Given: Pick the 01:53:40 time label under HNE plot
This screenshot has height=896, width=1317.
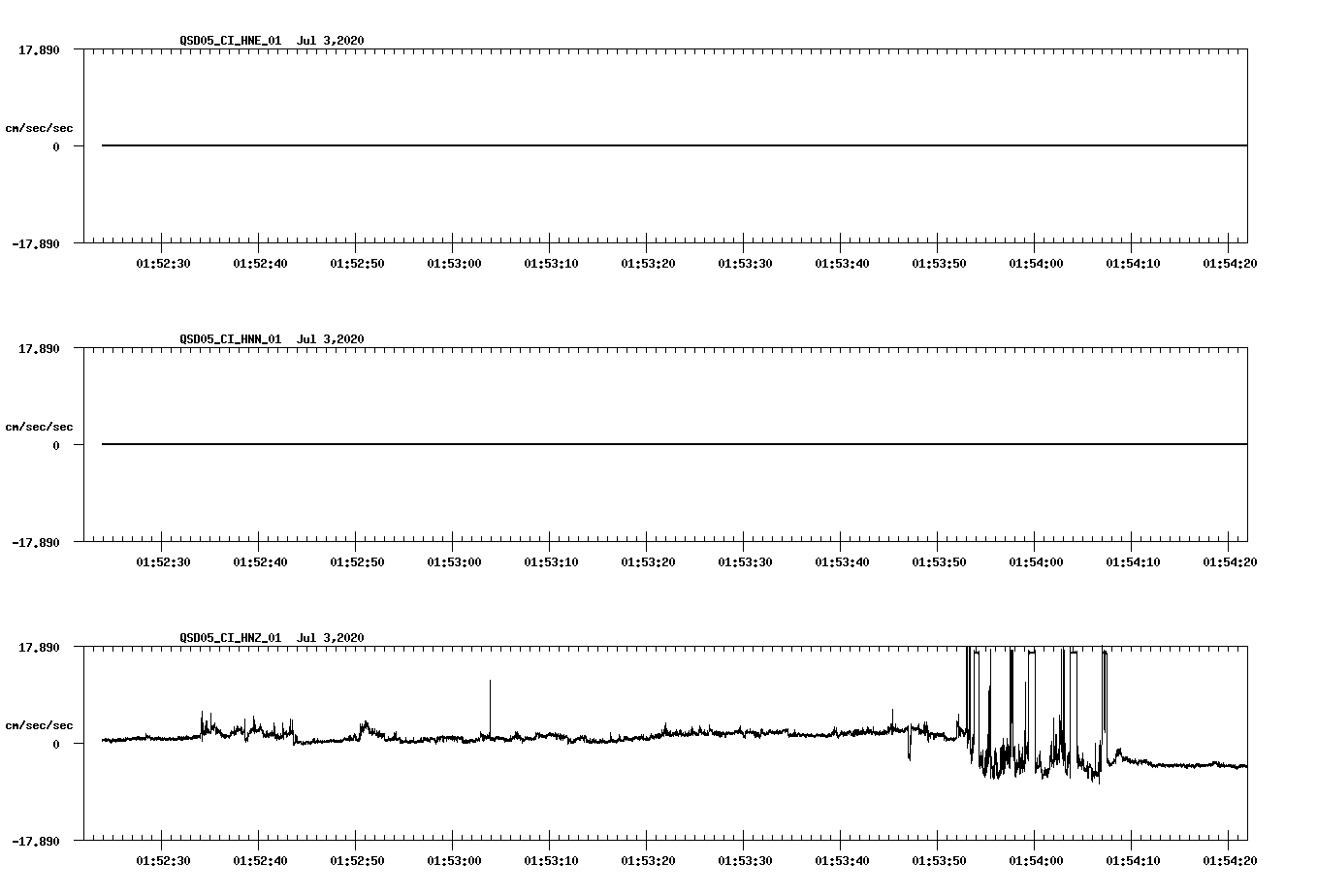Looking at the screenshot, I should tap(842, 263).
